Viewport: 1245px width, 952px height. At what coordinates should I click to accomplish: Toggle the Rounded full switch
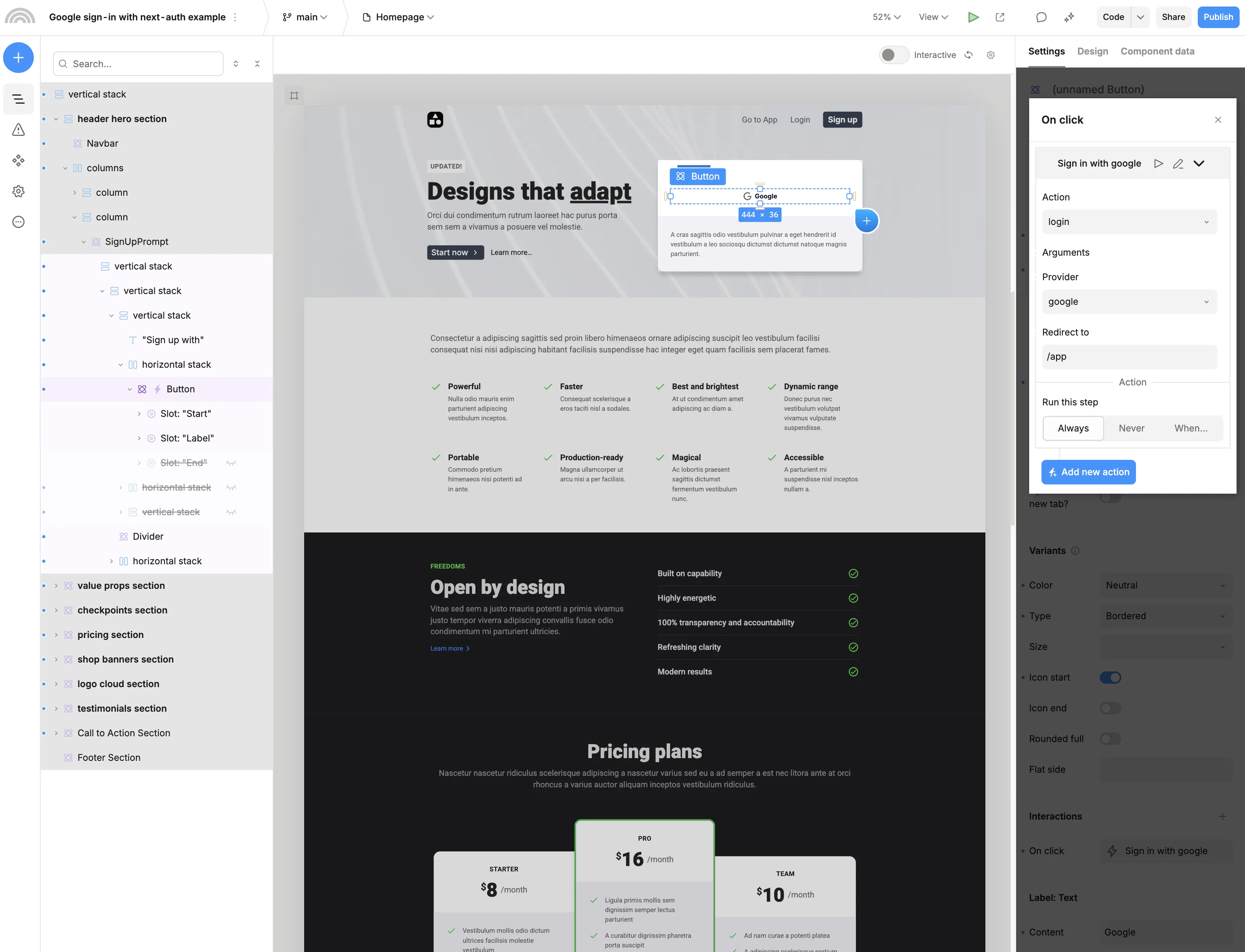[1110, 738]
